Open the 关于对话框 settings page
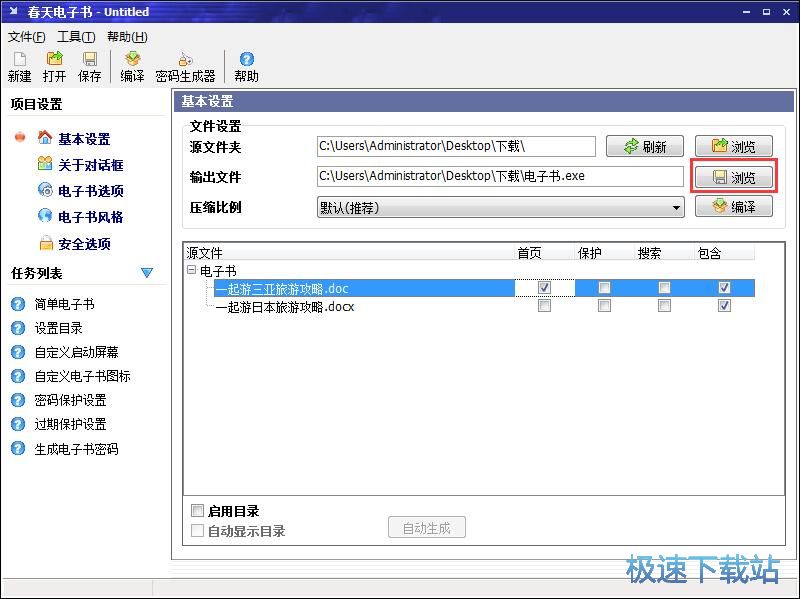 (91, 165)
